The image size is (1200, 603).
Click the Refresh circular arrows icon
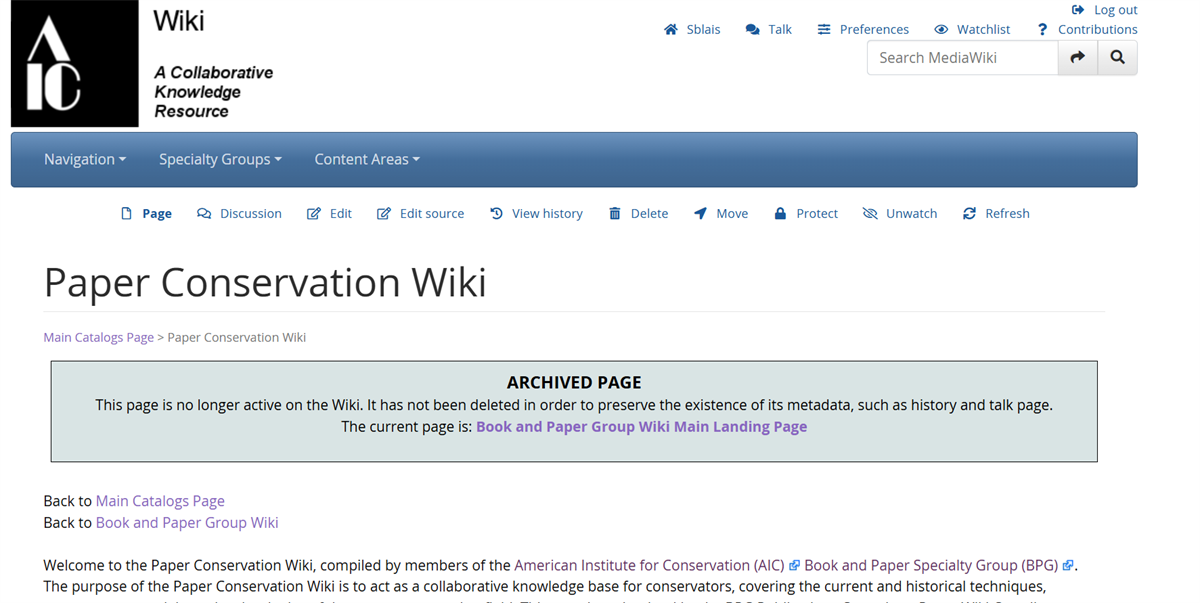coord(969,213)
